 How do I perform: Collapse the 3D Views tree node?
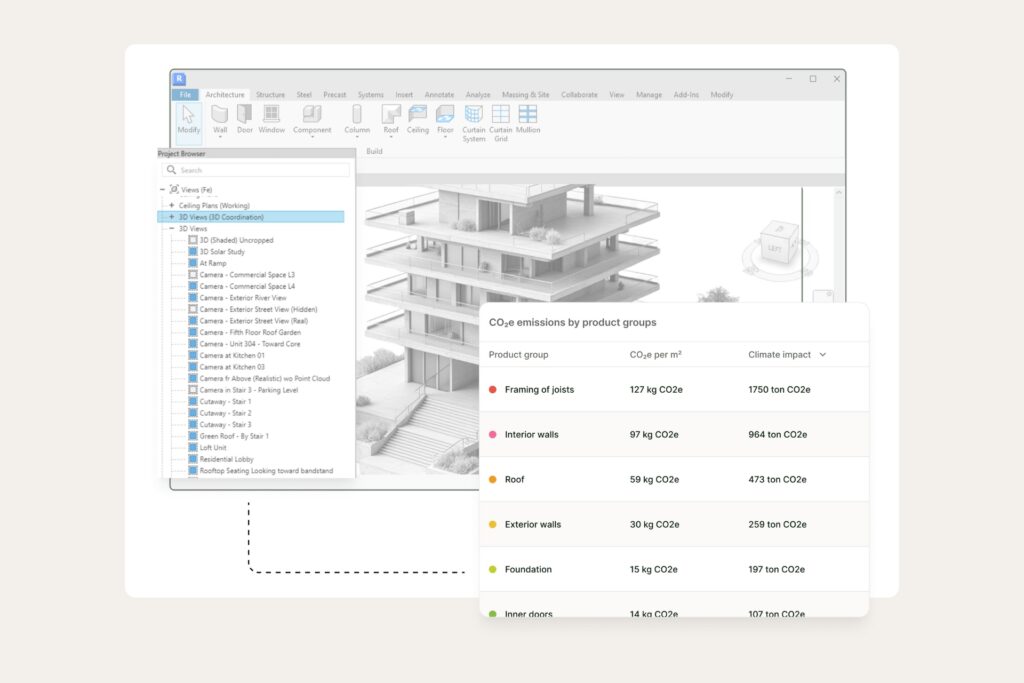[x=171, y=229]
